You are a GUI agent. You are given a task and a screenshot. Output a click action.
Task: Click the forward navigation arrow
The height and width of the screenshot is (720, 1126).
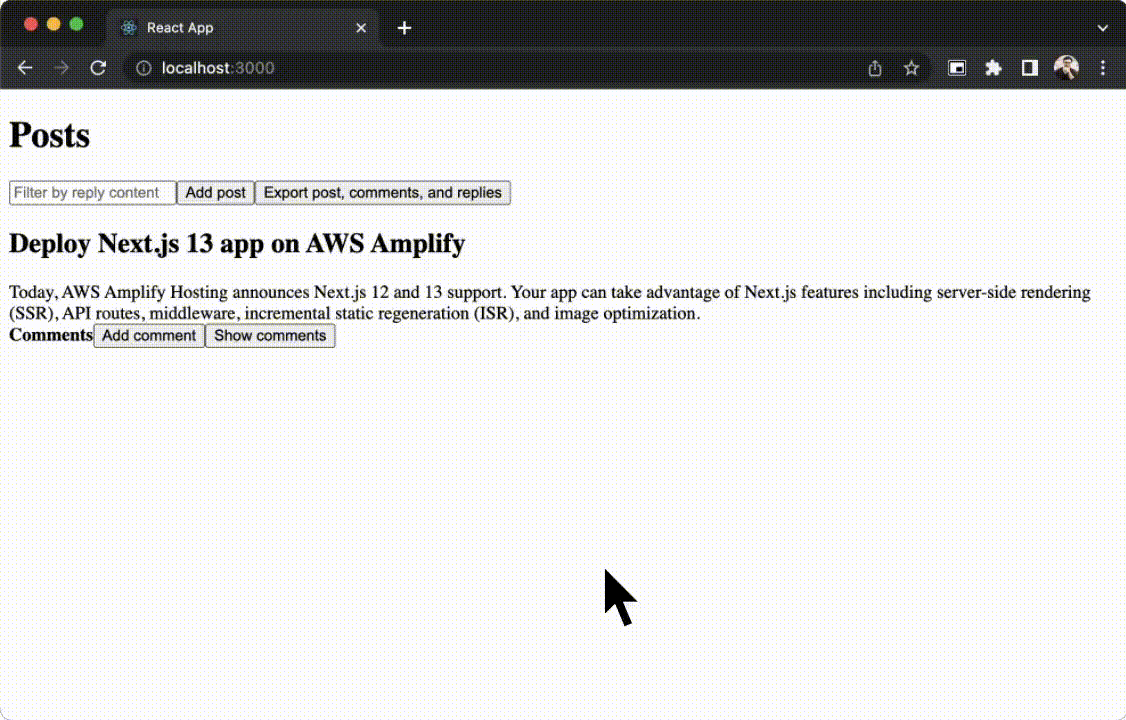61,68
